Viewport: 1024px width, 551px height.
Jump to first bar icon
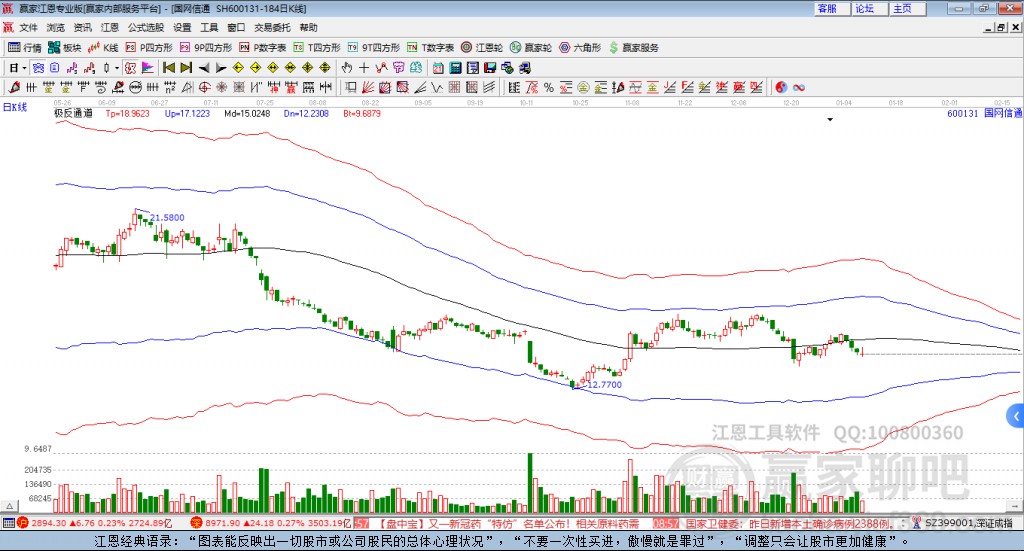coord(169,68)
